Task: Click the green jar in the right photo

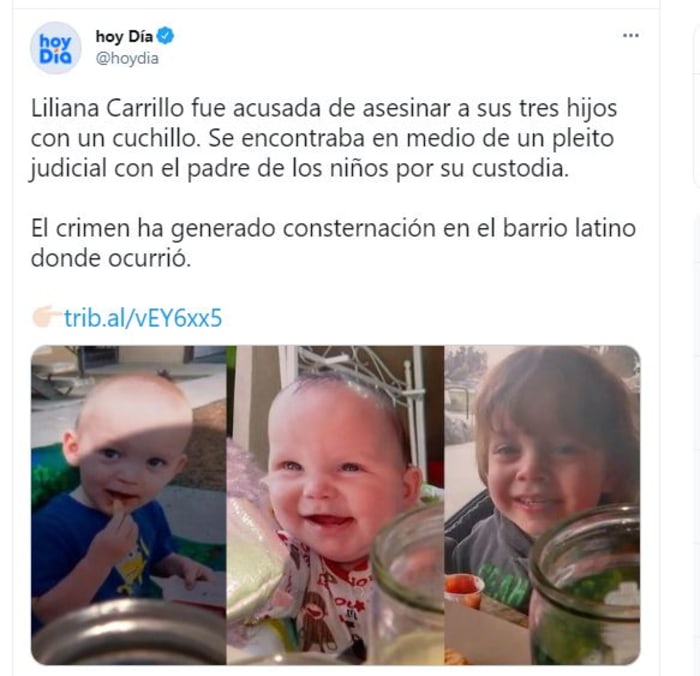Action: (x=586, y=585)
